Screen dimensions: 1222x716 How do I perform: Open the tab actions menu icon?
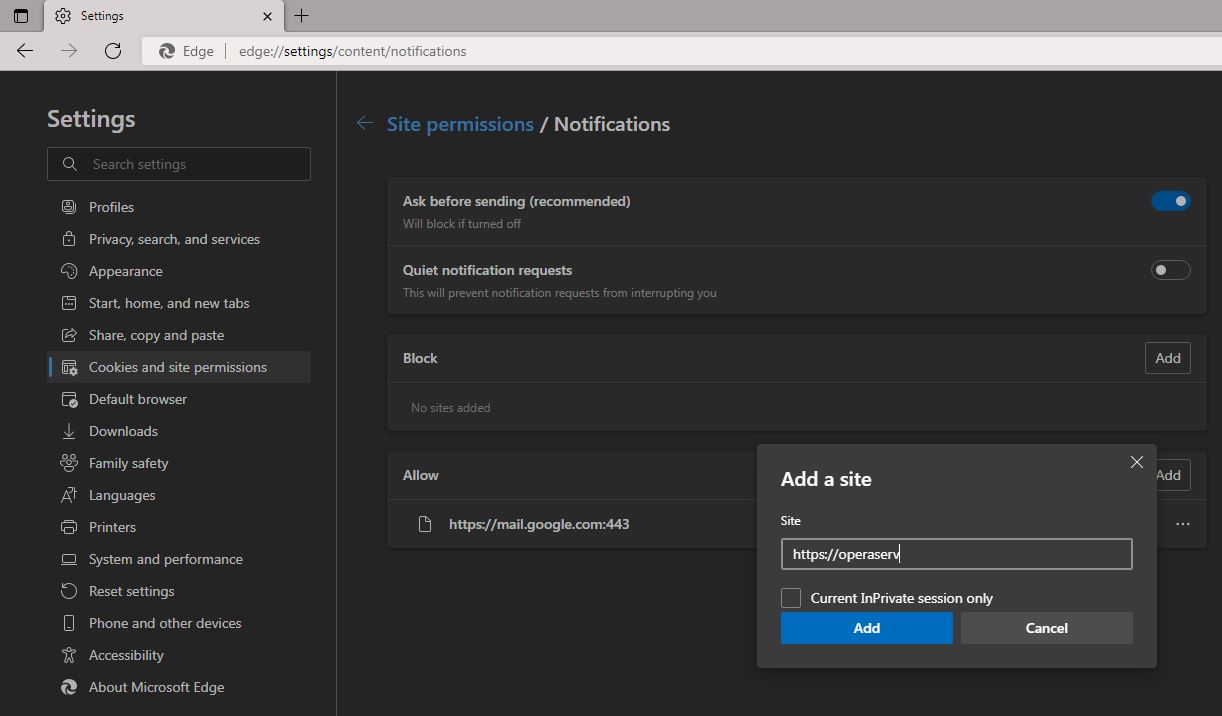(20, 16)
